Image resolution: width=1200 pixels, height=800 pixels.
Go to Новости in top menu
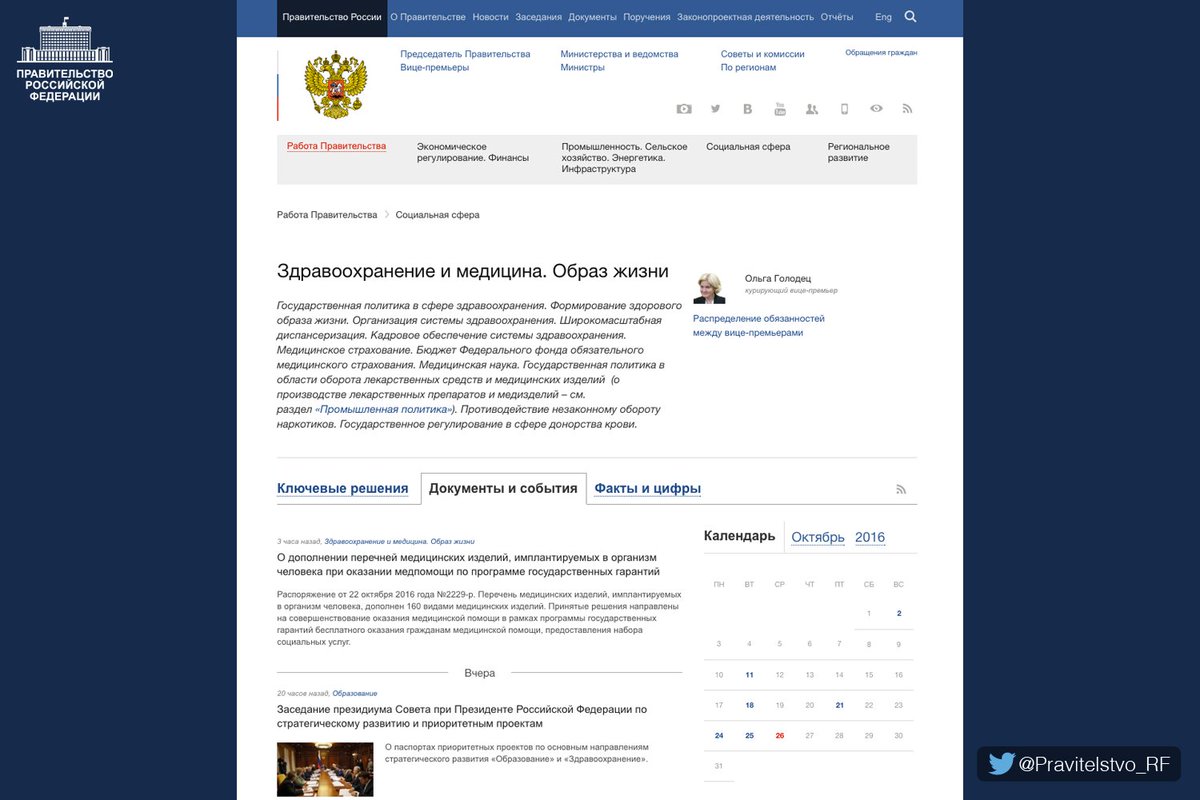point(490,17)
